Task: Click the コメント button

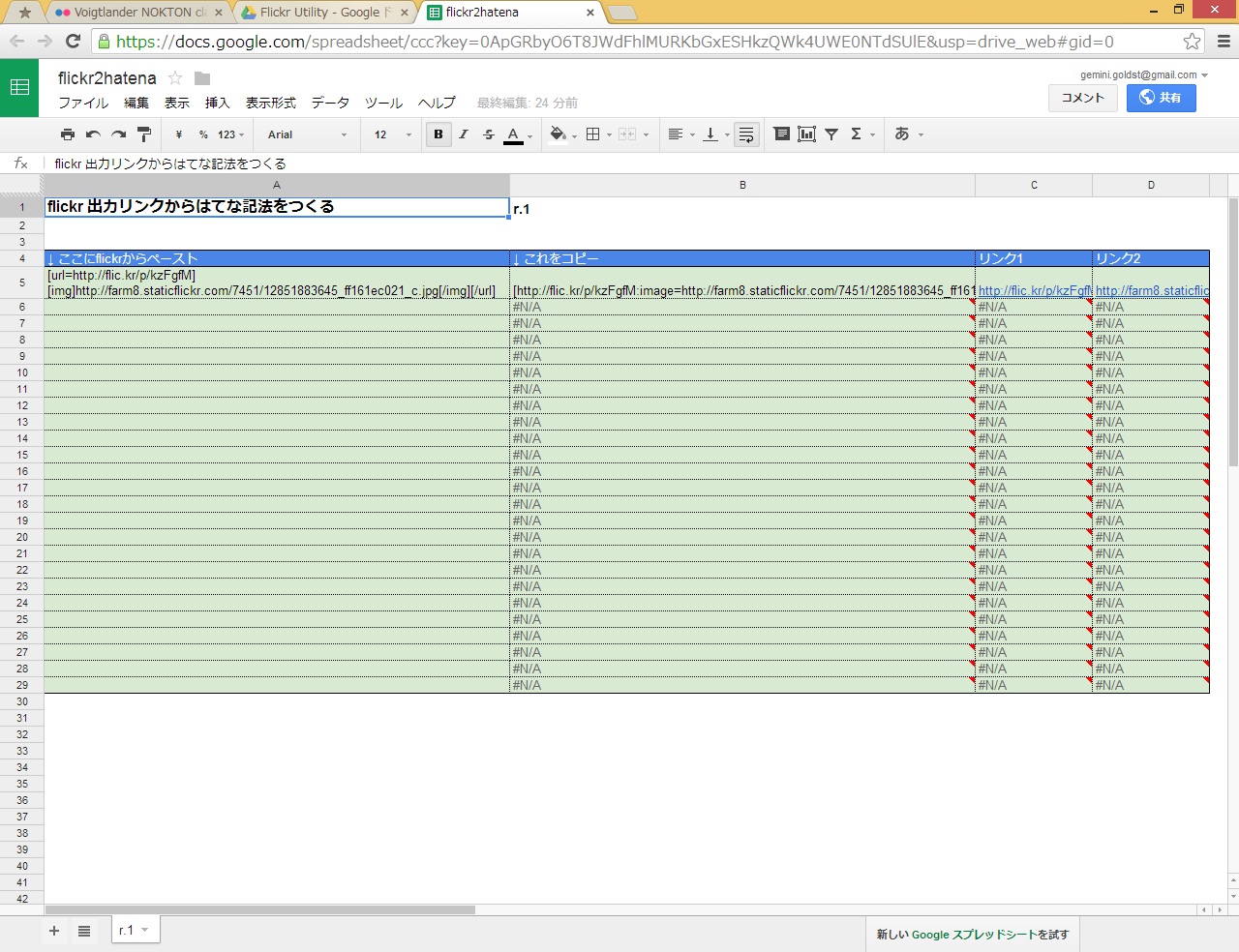Action: point(1083,98)
